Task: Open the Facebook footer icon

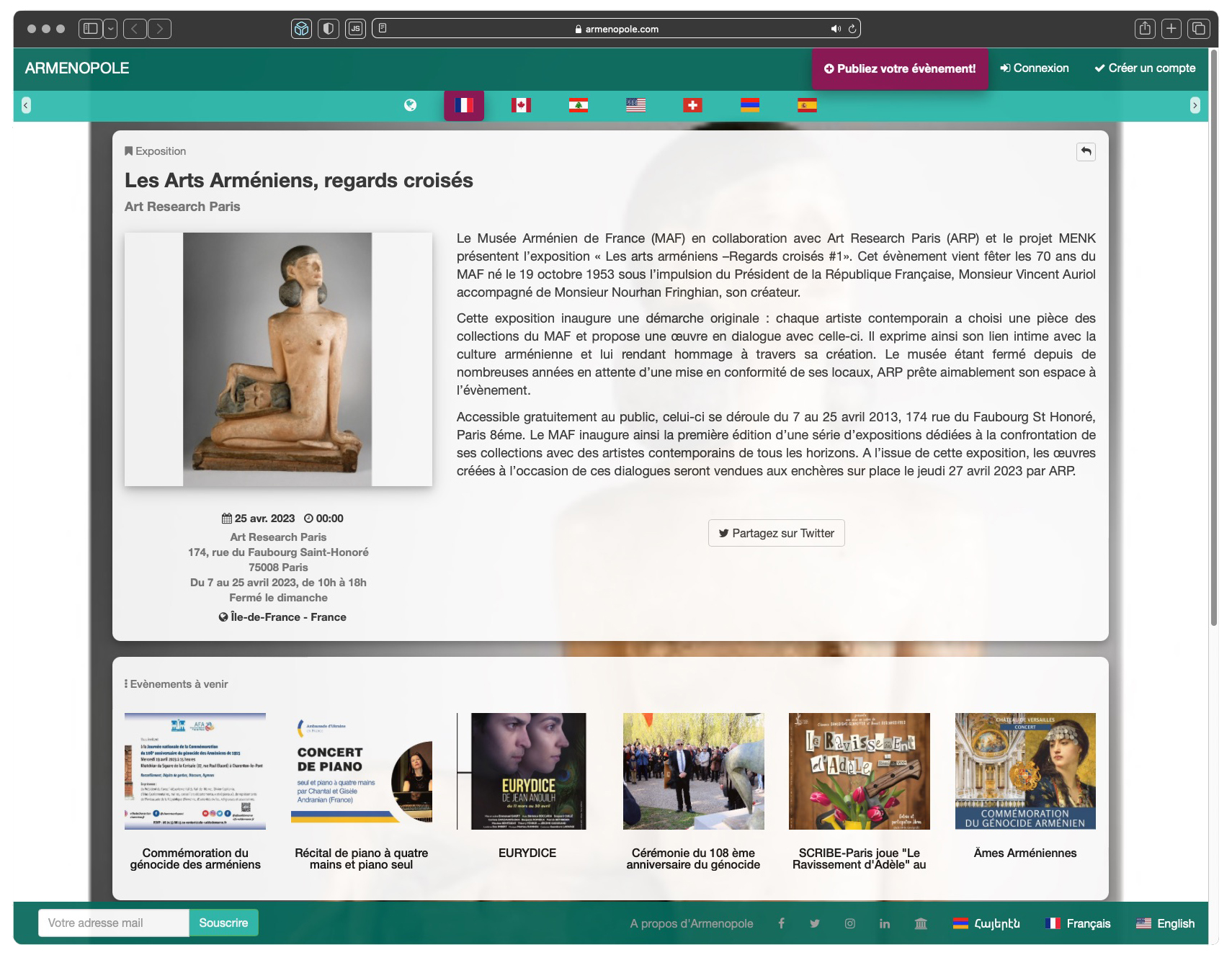Action: pos(781,923)
